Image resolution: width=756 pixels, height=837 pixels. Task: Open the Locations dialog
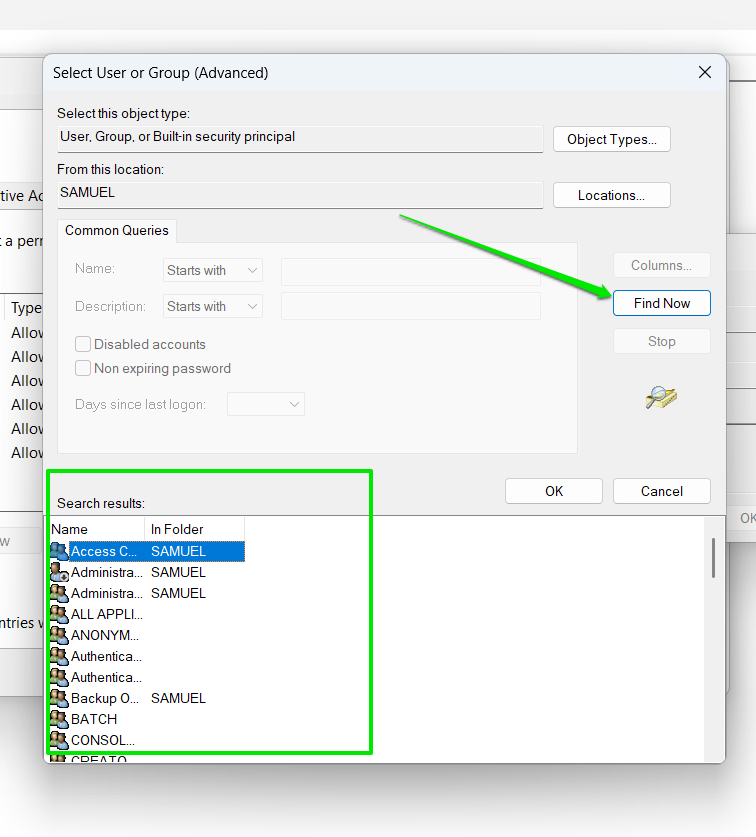pos(612,195)
